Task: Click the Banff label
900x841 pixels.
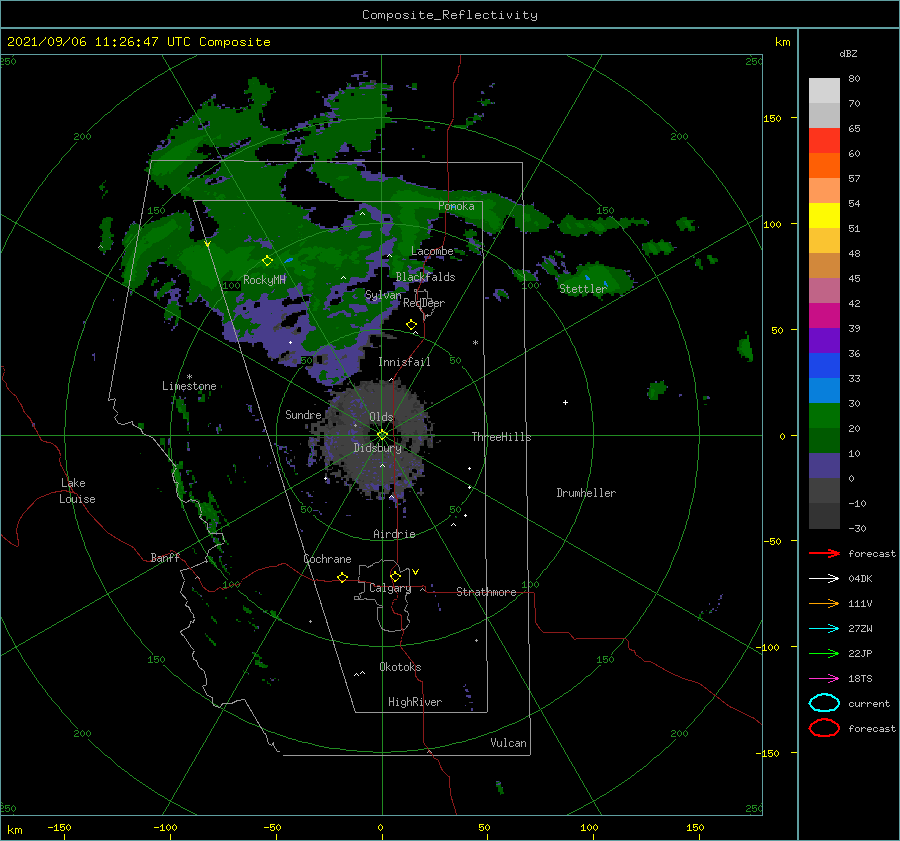Action: pos(165,557)
